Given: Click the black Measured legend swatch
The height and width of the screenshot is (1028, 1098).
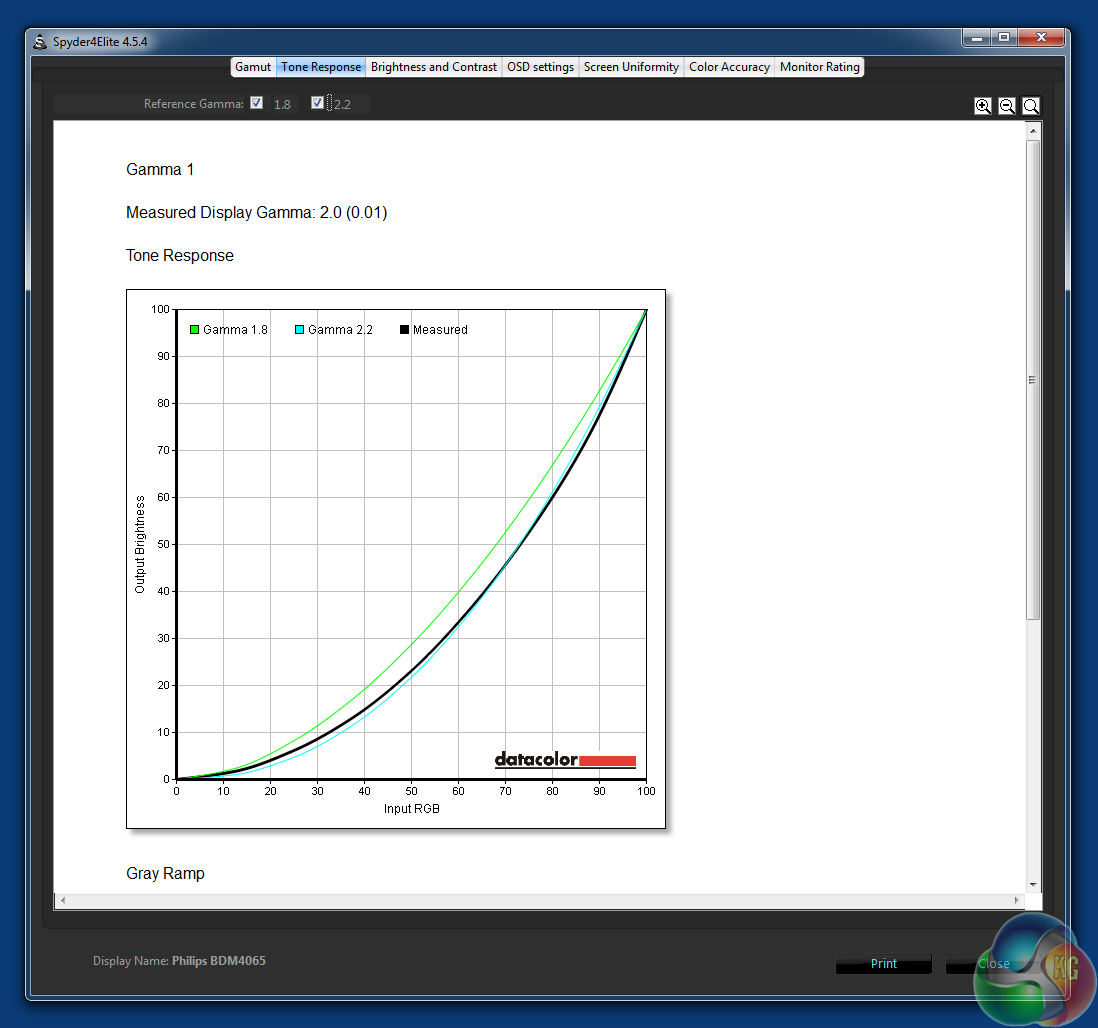Looking at the screenshot, I should click(x=404, y=329).
